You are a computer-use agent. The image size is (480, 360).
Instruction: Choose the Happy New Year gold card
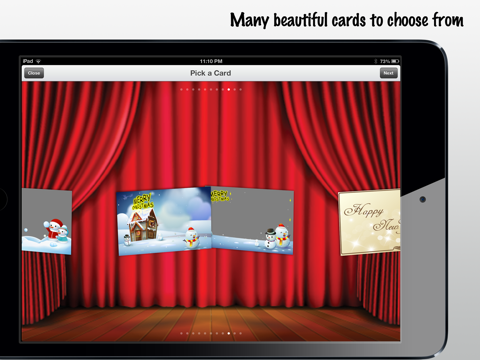click(x=369, y=222)
